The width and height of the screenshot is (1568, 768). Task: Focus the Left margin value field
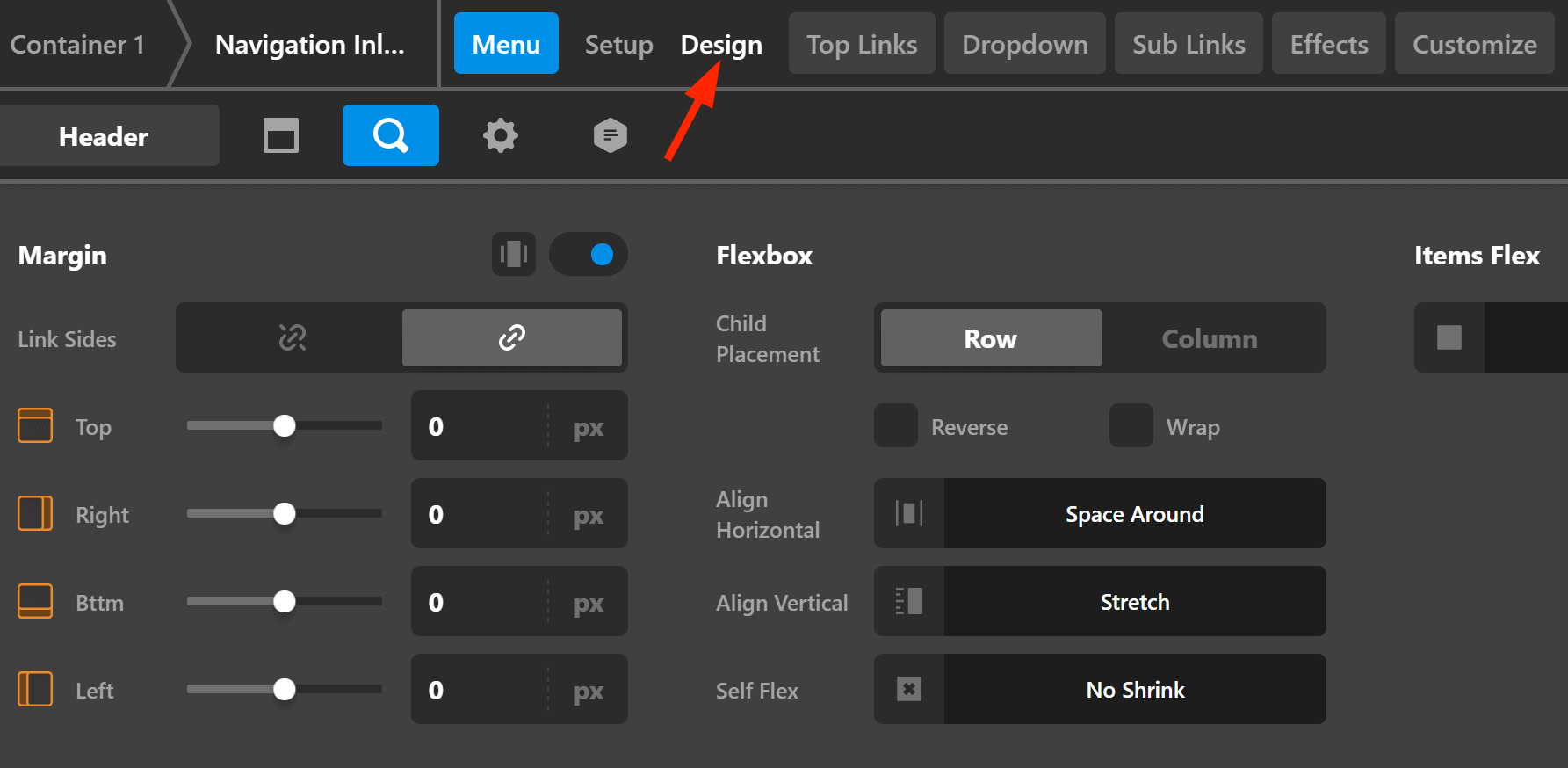click(480, 689)
